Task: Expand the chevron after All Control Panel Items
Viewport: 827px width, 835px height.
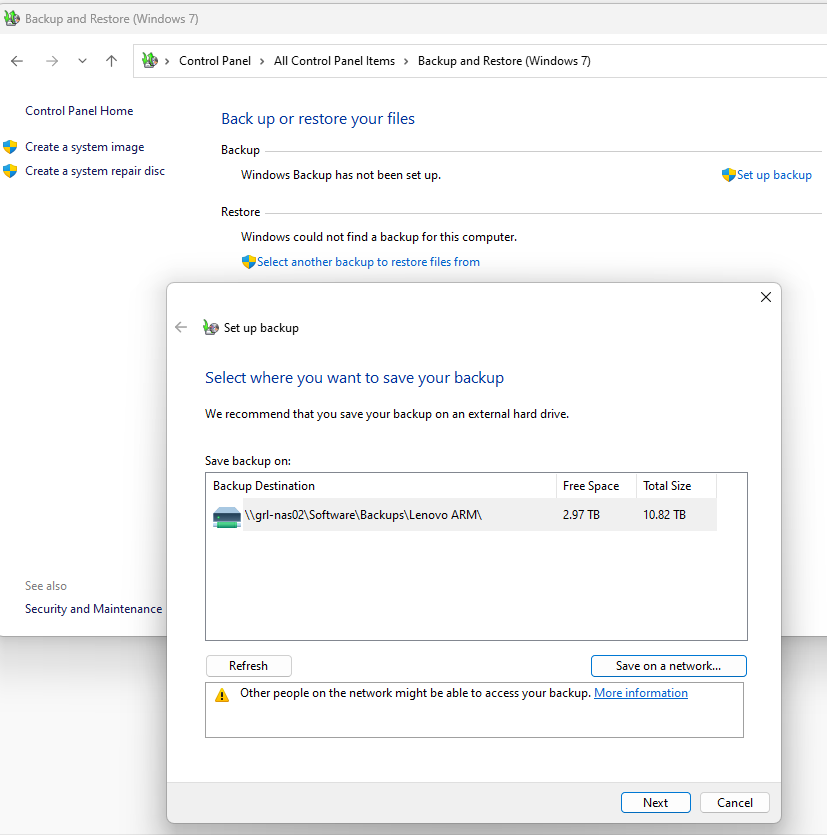Action: pyautogui.click(x=406, y=61)
